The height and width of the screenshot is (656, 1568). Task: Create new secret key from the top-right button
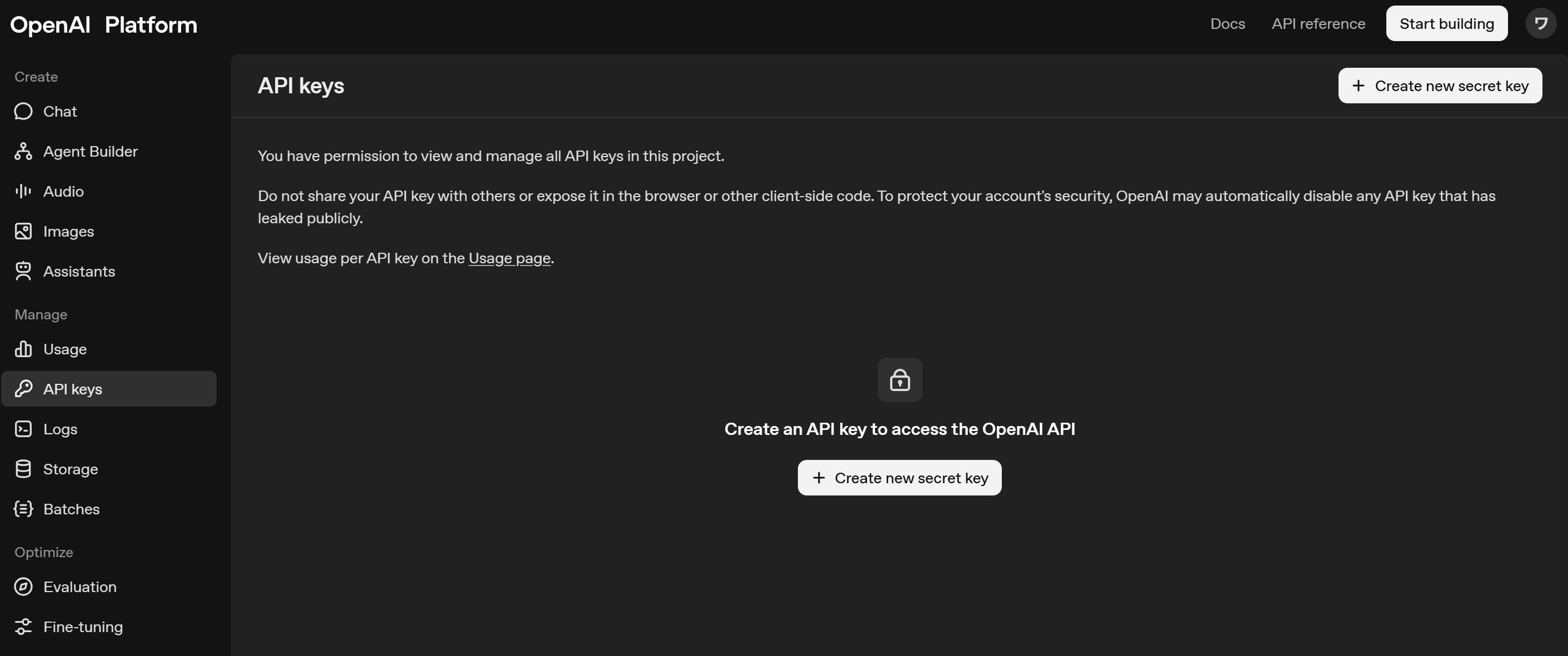tap(1440, 86)
